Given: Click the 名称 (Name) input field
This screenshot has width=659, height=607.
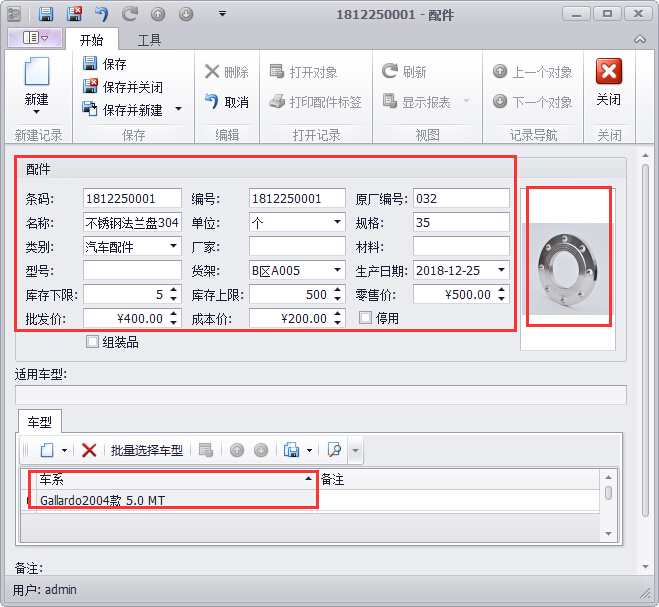Looking at the screenshot, I should click(x=132, y=222).
